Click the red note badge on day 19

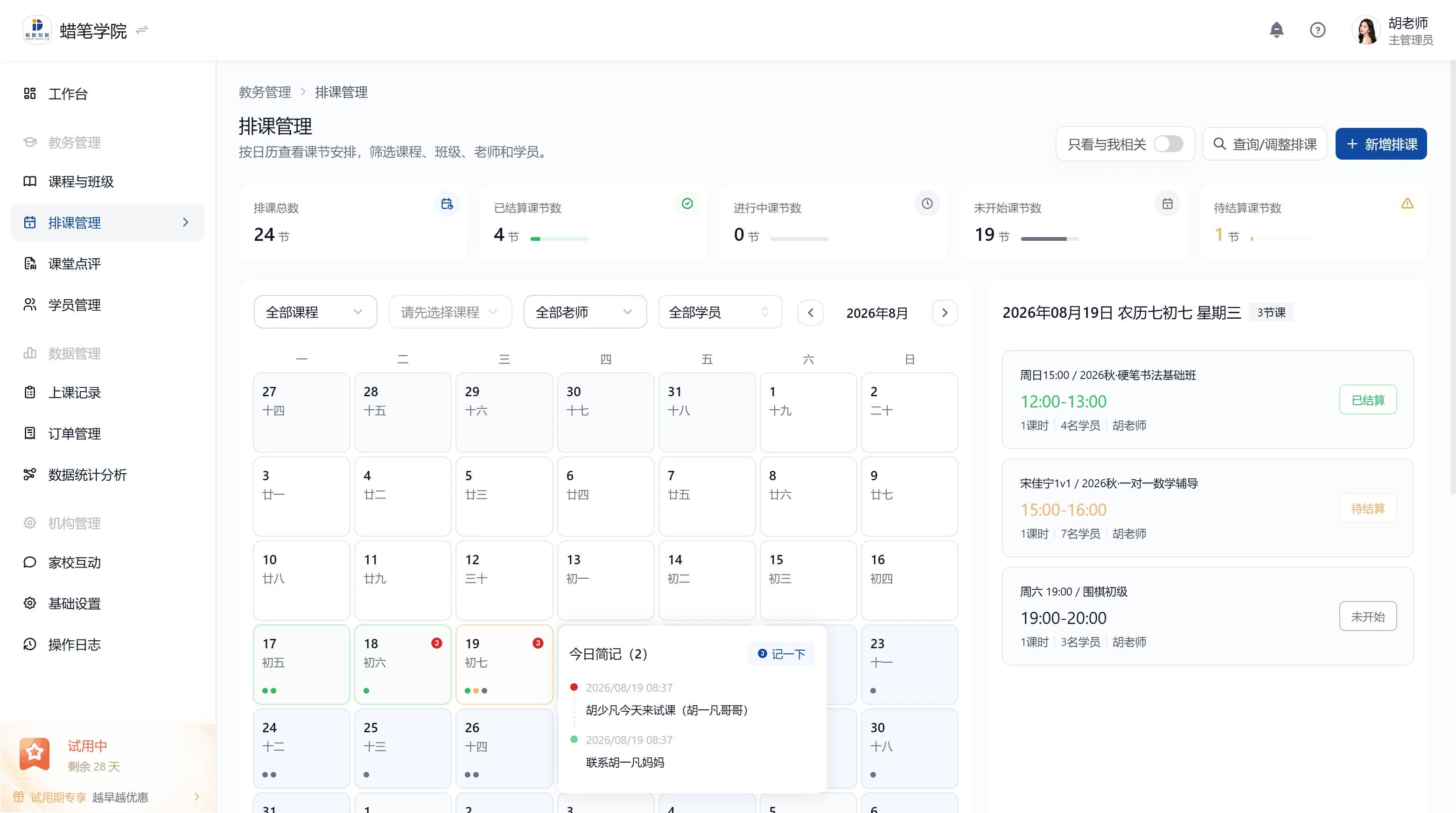pos(538,644)
